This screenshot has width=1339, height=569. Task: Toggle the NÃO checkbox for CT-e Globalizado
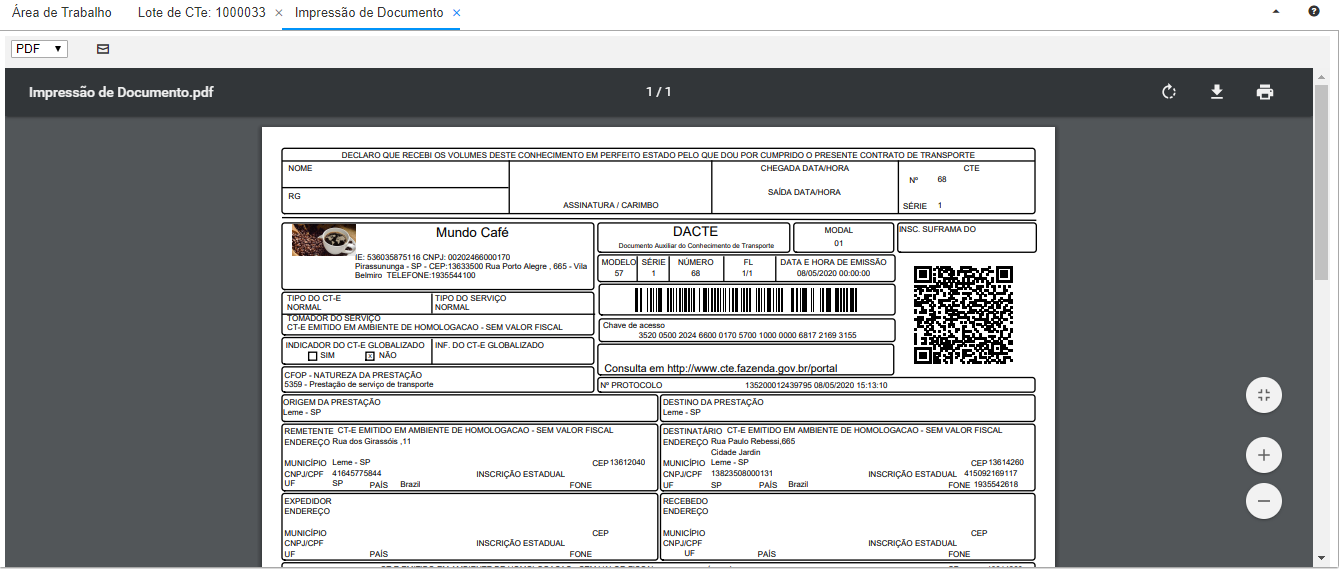pos(369,356)
